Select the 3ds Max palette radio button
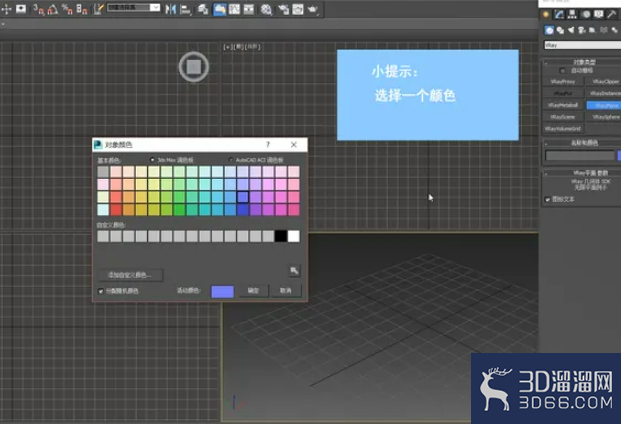This screenshot has width=621, height=424. pyautogui.click(x=152, y=160)
